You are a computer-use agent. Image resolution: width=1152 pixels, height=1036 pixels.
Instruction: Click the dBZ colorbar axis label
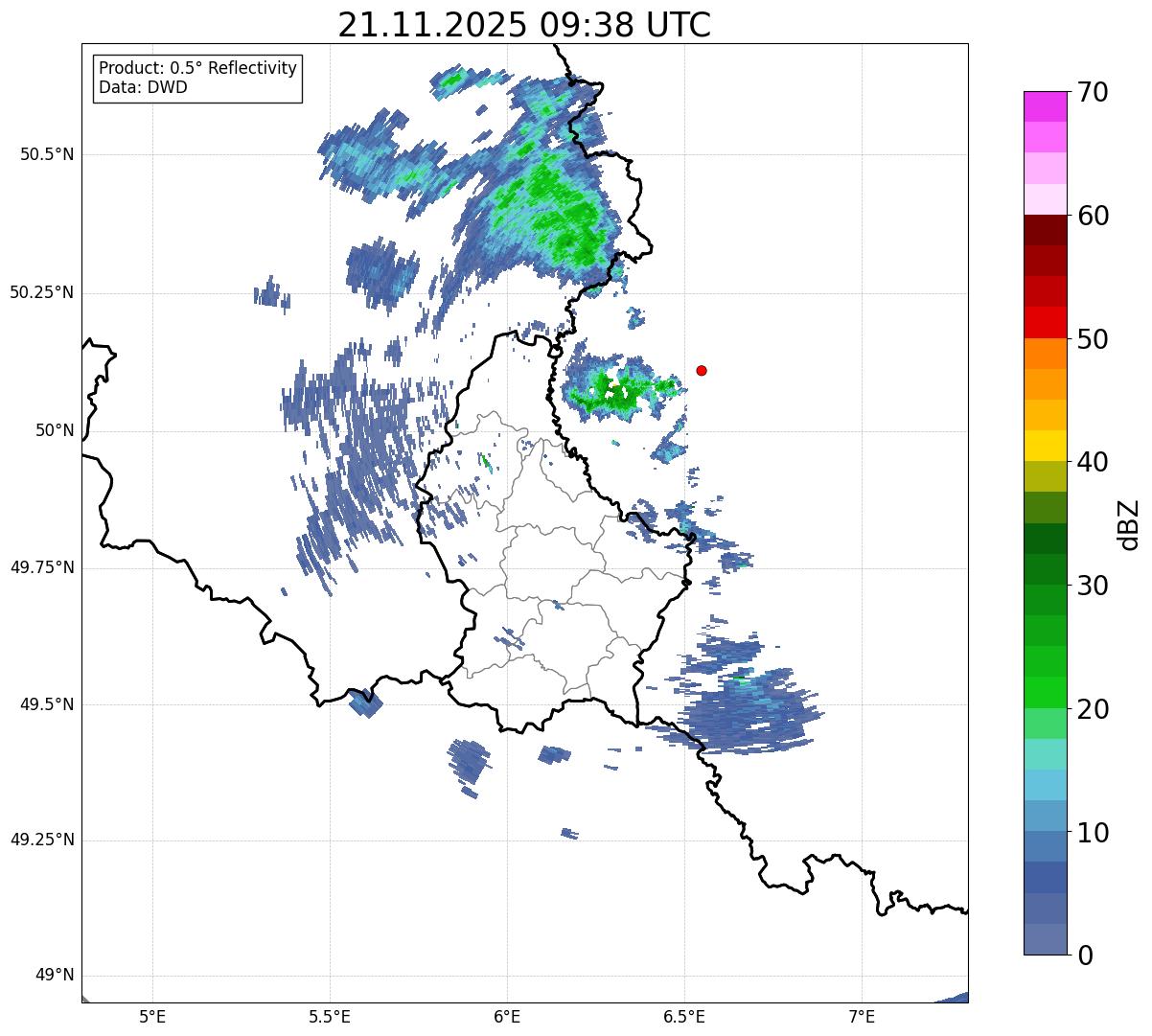[1129, 523]
